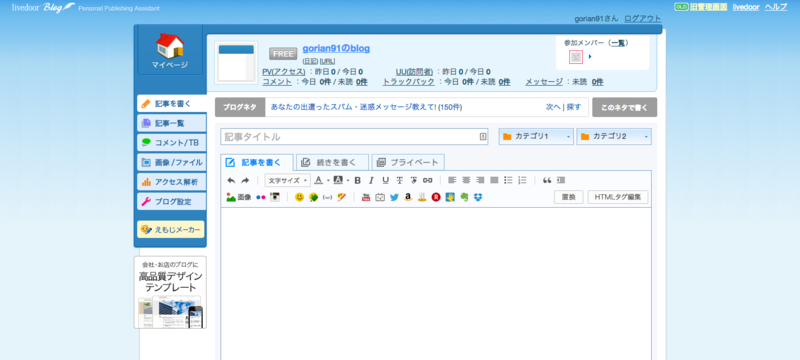
Task: Embed a YouTube video
Action: [366, 197]
